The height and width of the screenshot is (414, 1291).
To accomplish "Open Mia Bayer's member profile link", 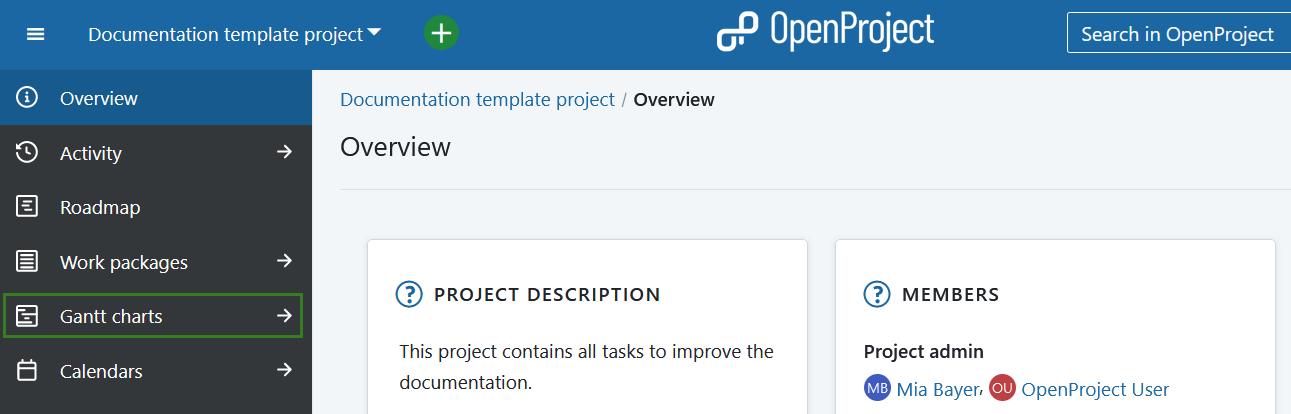I will [x=939, y=389].
